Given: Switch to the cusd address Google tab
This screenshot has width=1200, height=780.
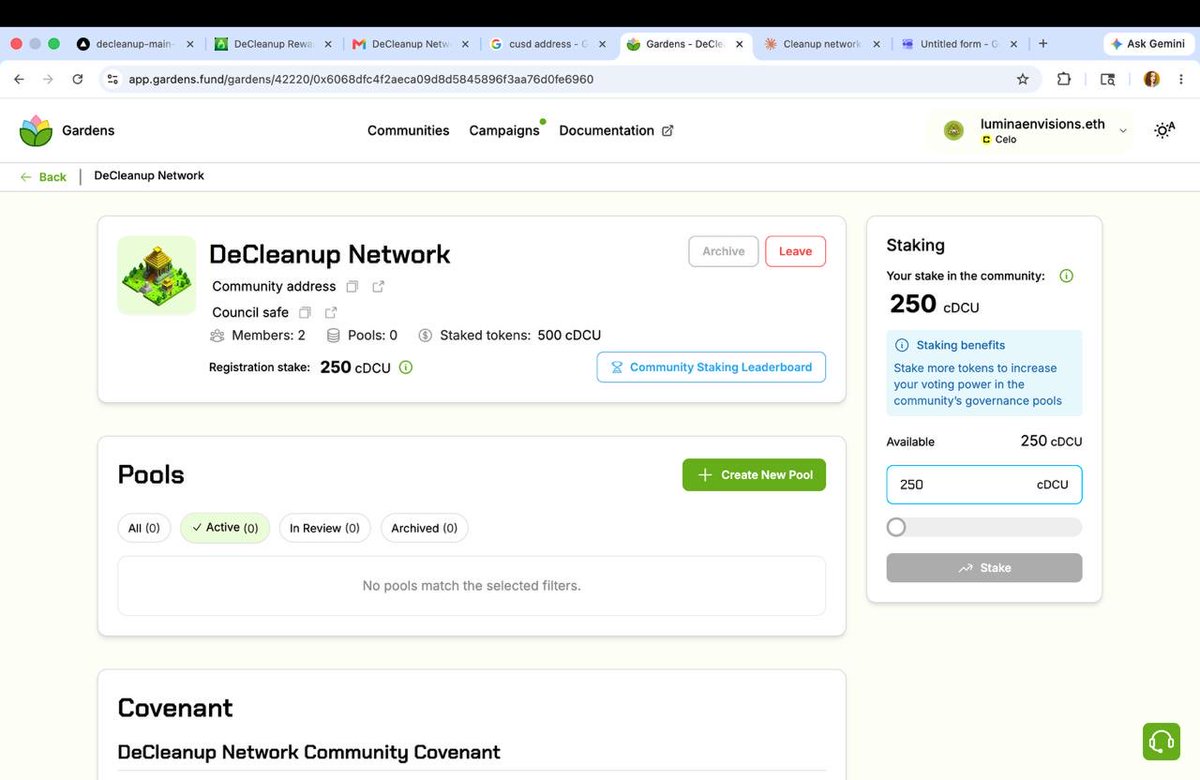Looking at the screenshot, I should pos(548,44).
